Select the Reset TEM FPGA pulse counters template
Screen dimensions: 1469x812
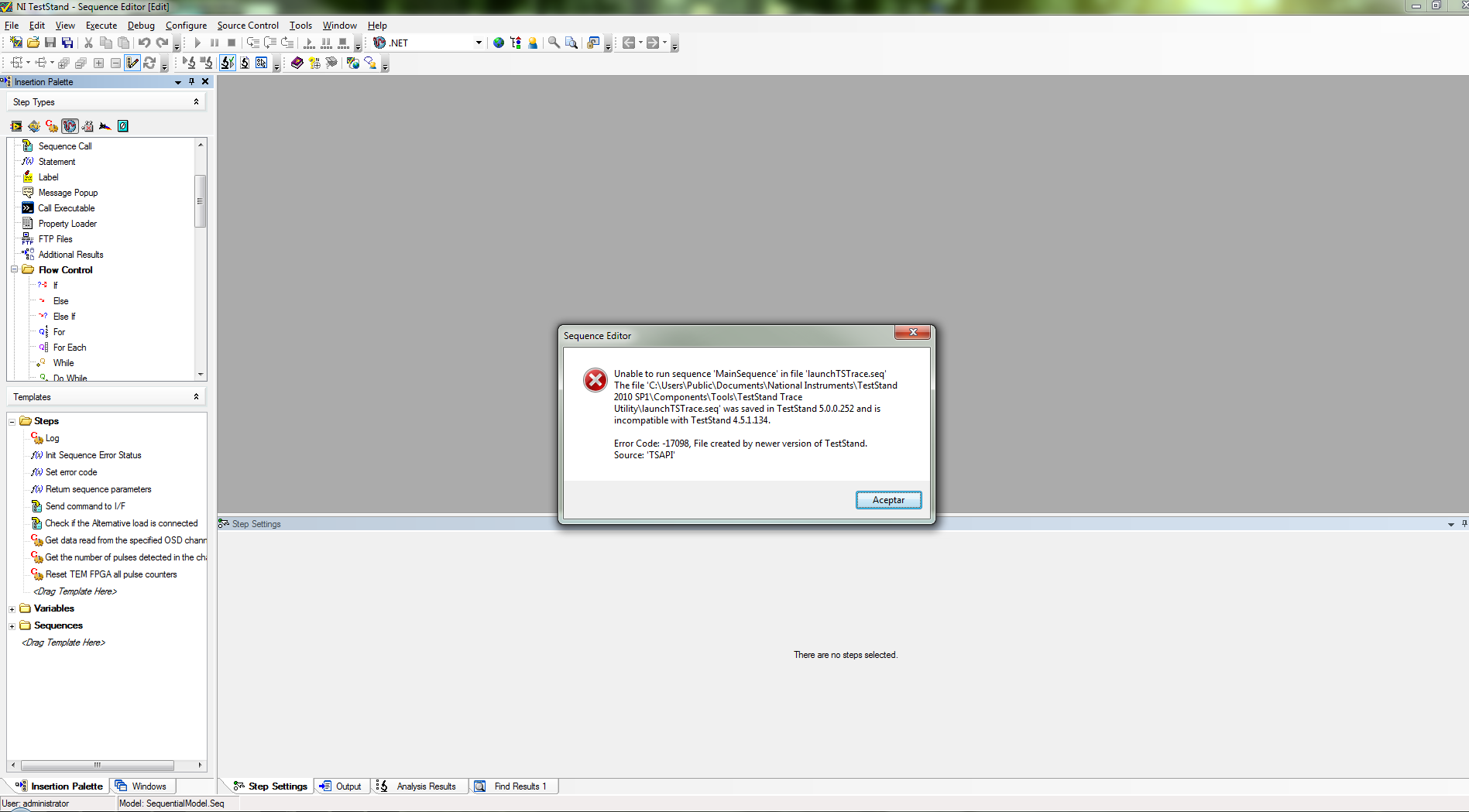(x=111, y=574)
